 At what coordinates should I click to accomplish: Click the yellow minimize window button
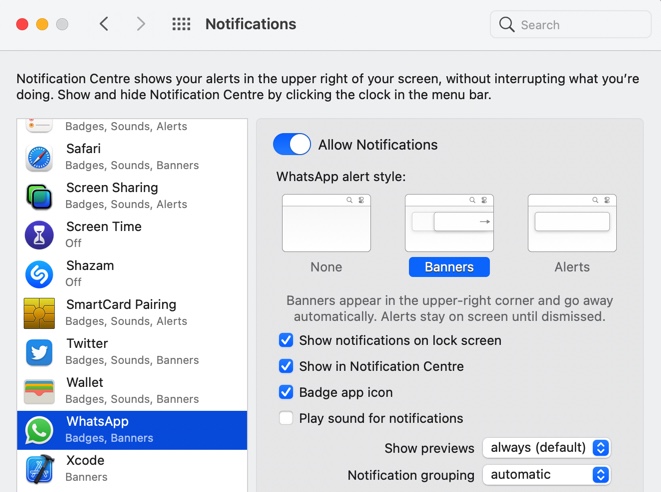(42, 24)
